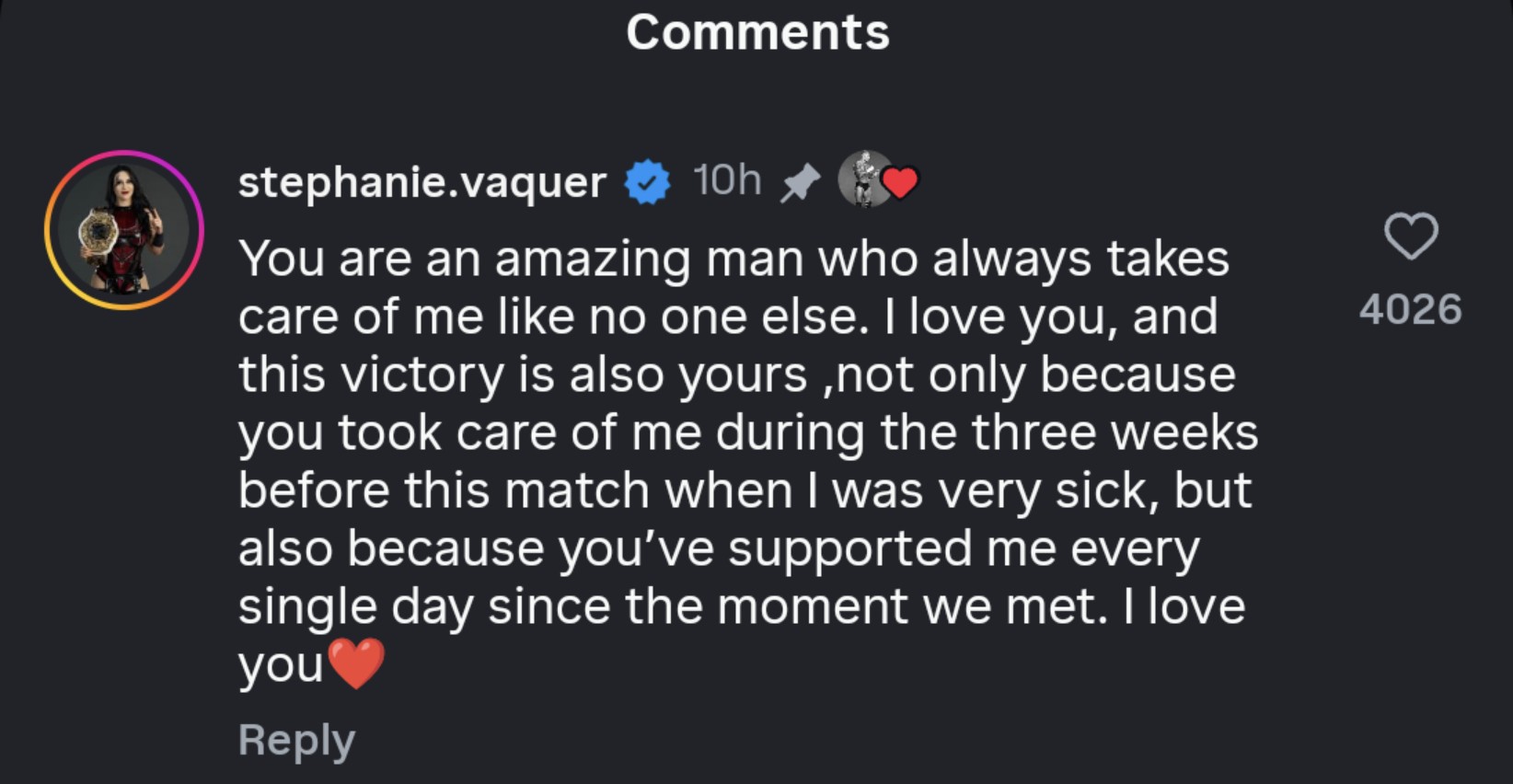
Task: View the 4026 likes count
Action: (x=1410, y=309)
